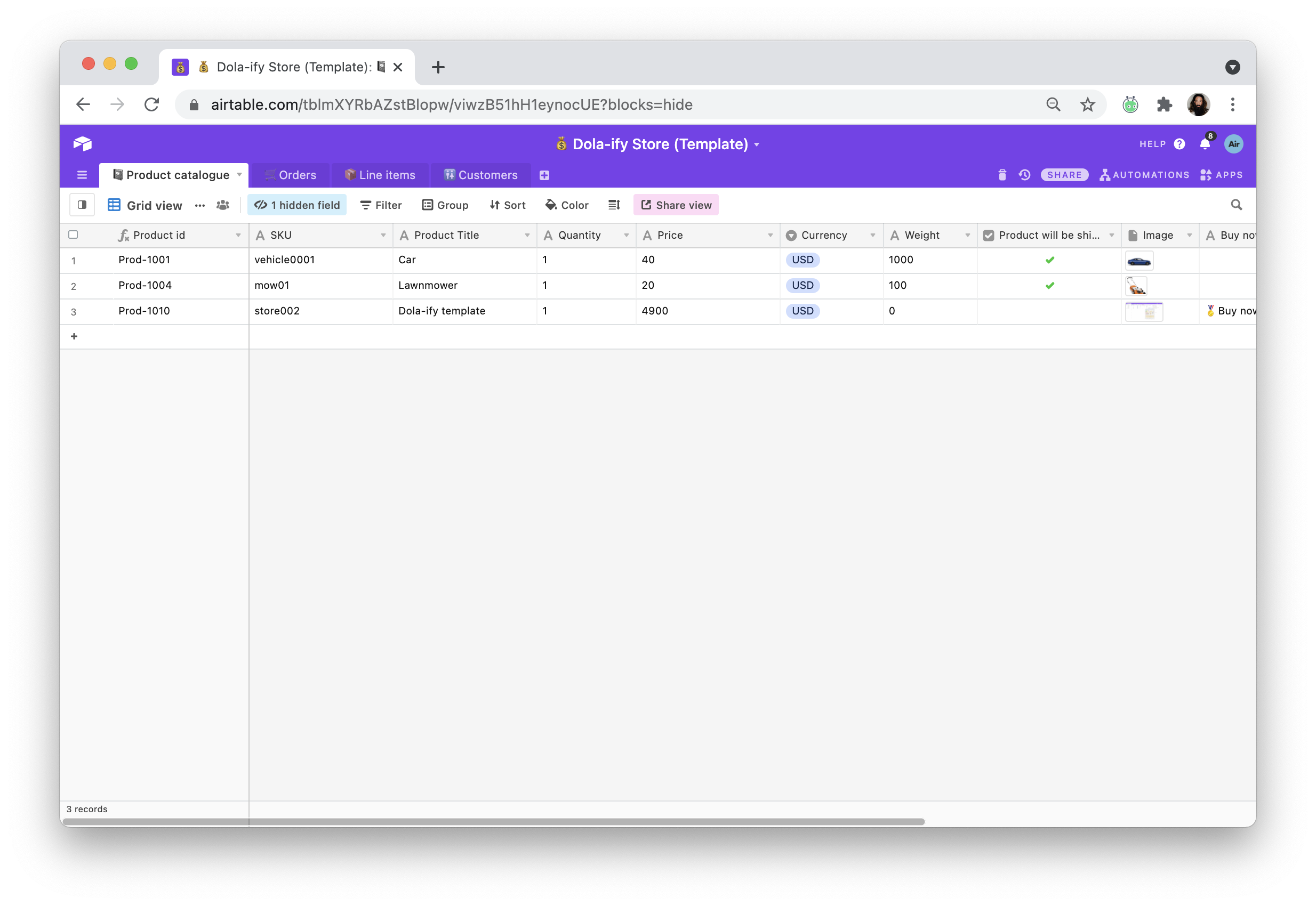
Task: Switch to Orders table tab
Action: click(x=290, y=175)
